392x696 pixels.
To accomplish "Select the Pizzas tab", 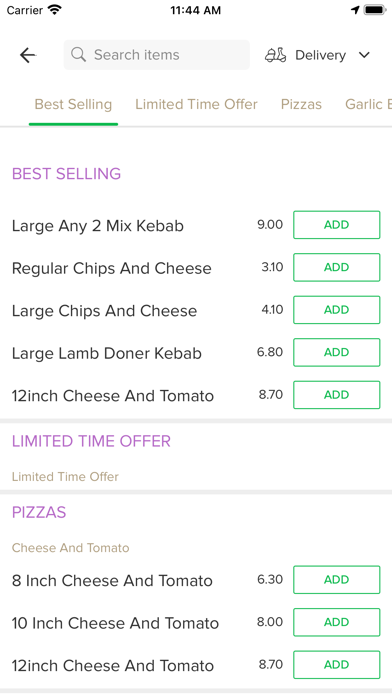I will click(x=301, y=104).
